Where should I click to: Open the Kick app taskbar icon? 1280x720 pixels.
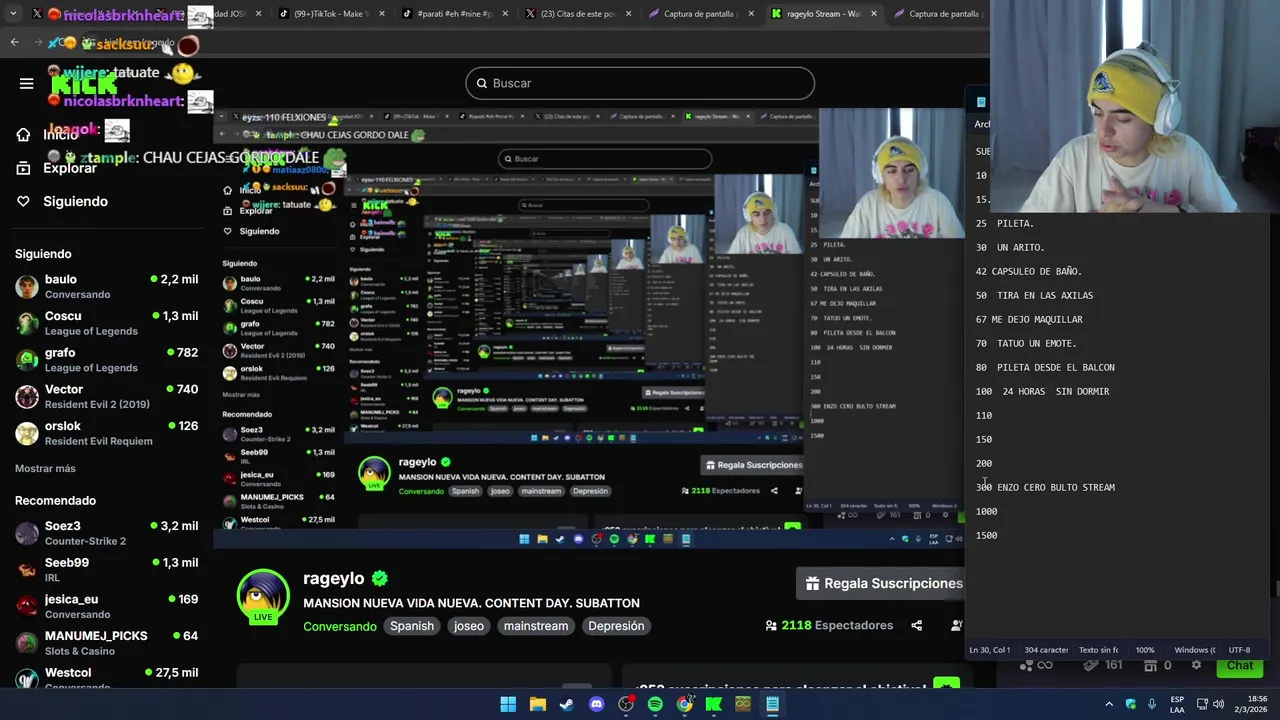[714, 704]
